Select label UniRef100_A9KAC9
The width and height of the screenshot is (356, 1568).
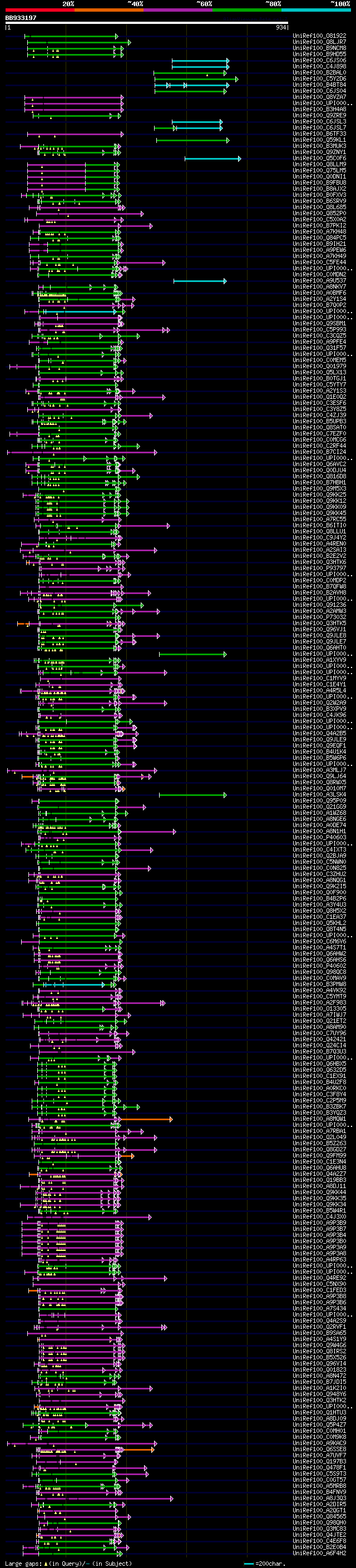[x=319, y=1443]
